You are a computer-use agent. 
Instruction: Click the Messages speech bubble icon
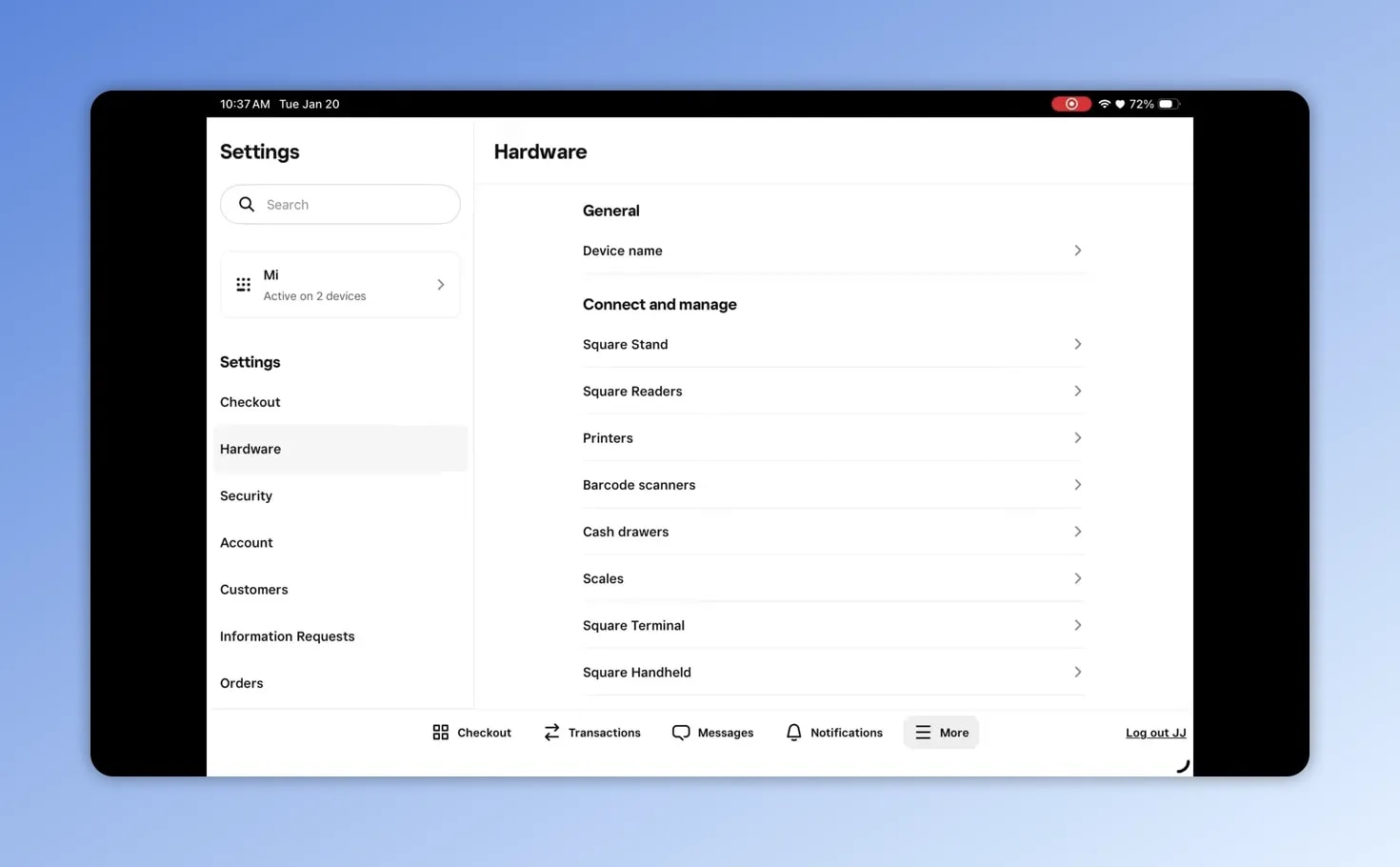coord(681,732)
